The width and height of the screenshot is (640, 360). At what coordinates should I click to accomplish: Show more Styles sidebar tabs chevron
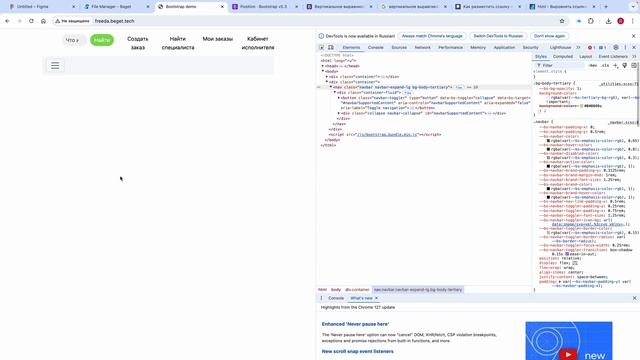click(634, 57)
